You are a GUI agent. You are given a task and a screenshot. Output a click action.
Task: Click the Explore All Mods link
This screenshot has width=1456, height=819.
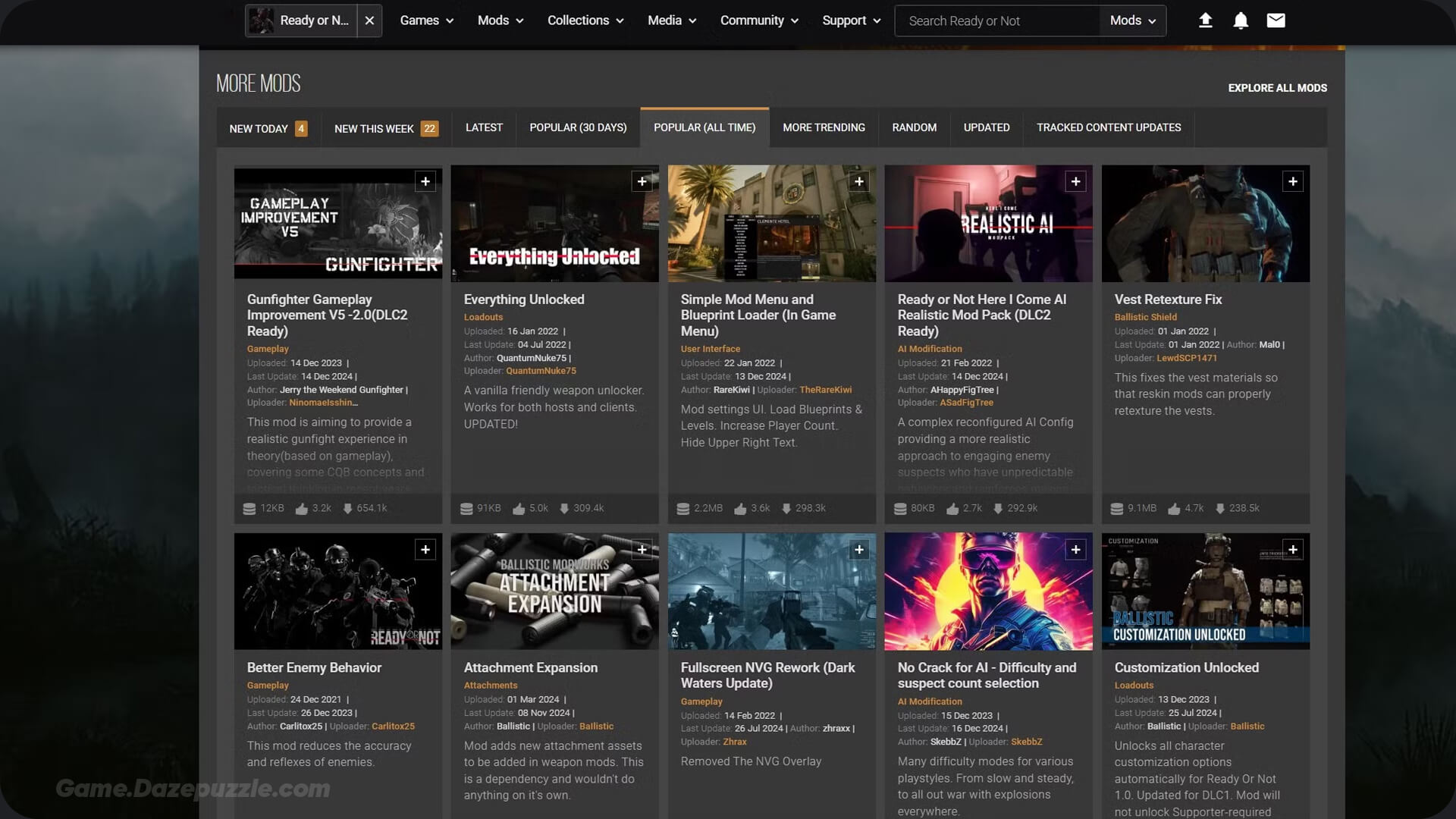pos(1277,88)
